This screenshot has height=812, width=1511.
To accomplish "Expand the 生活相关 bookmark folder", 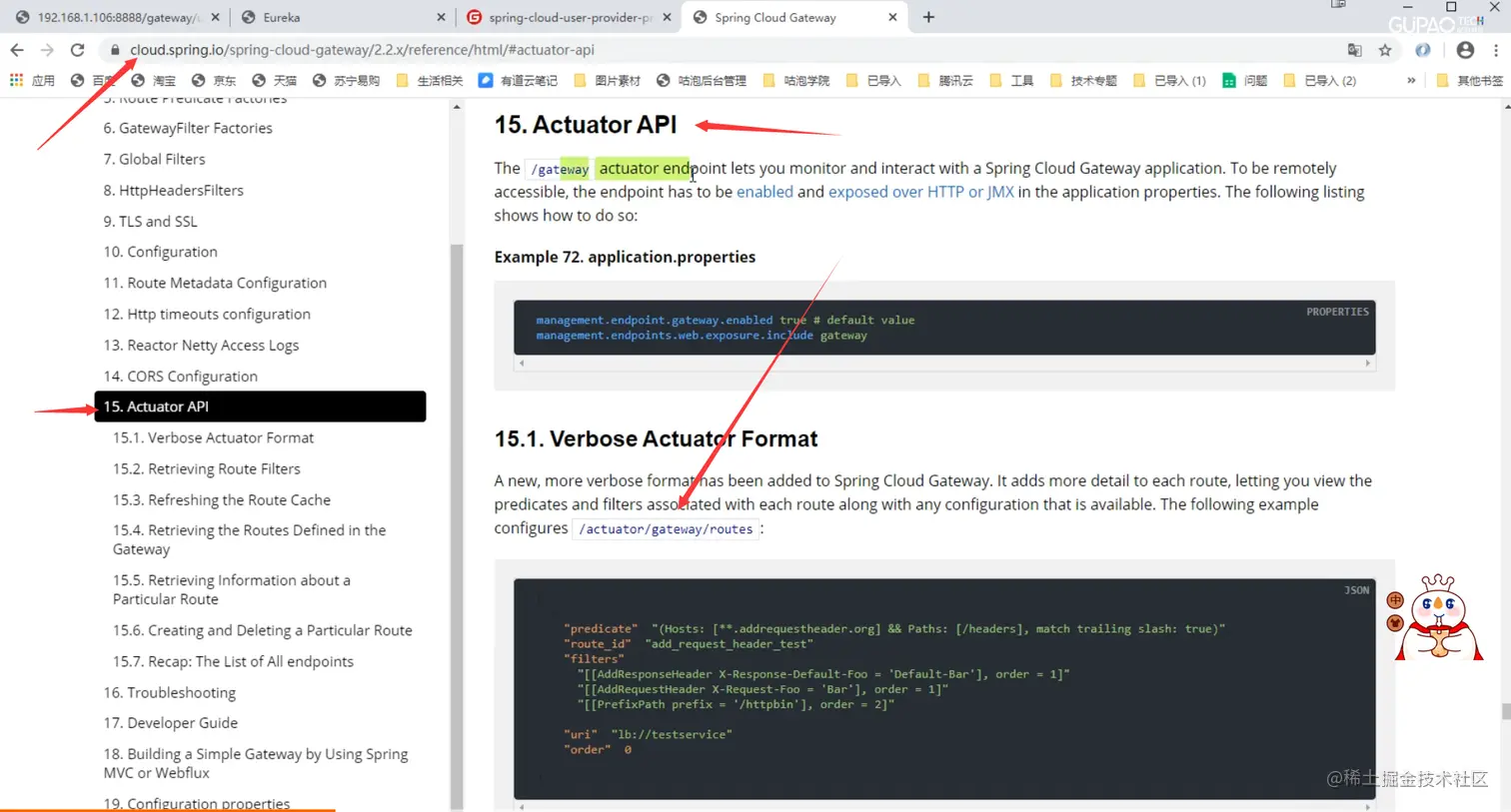I will 430,81.
